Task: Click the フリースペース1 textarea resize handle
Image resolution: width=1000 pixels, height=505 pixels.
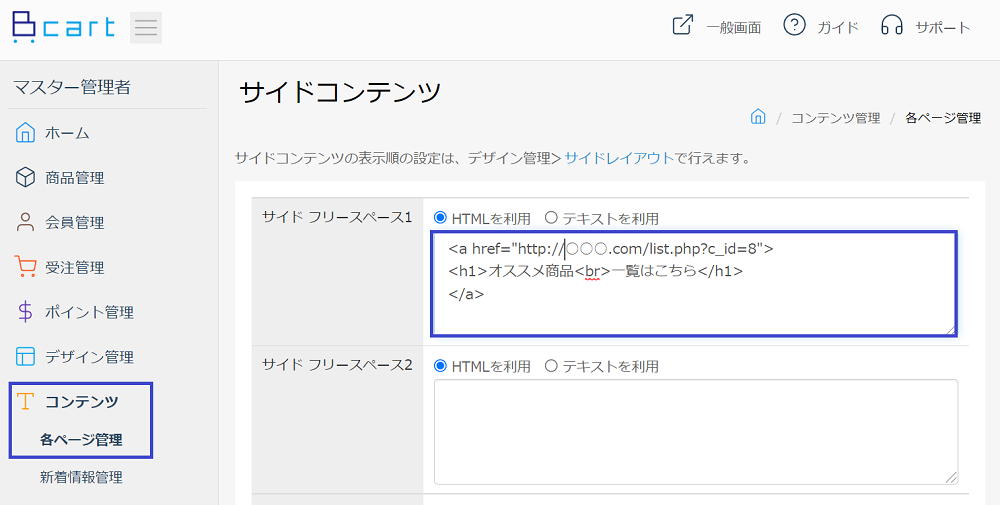Action: [x=950, y=329]
